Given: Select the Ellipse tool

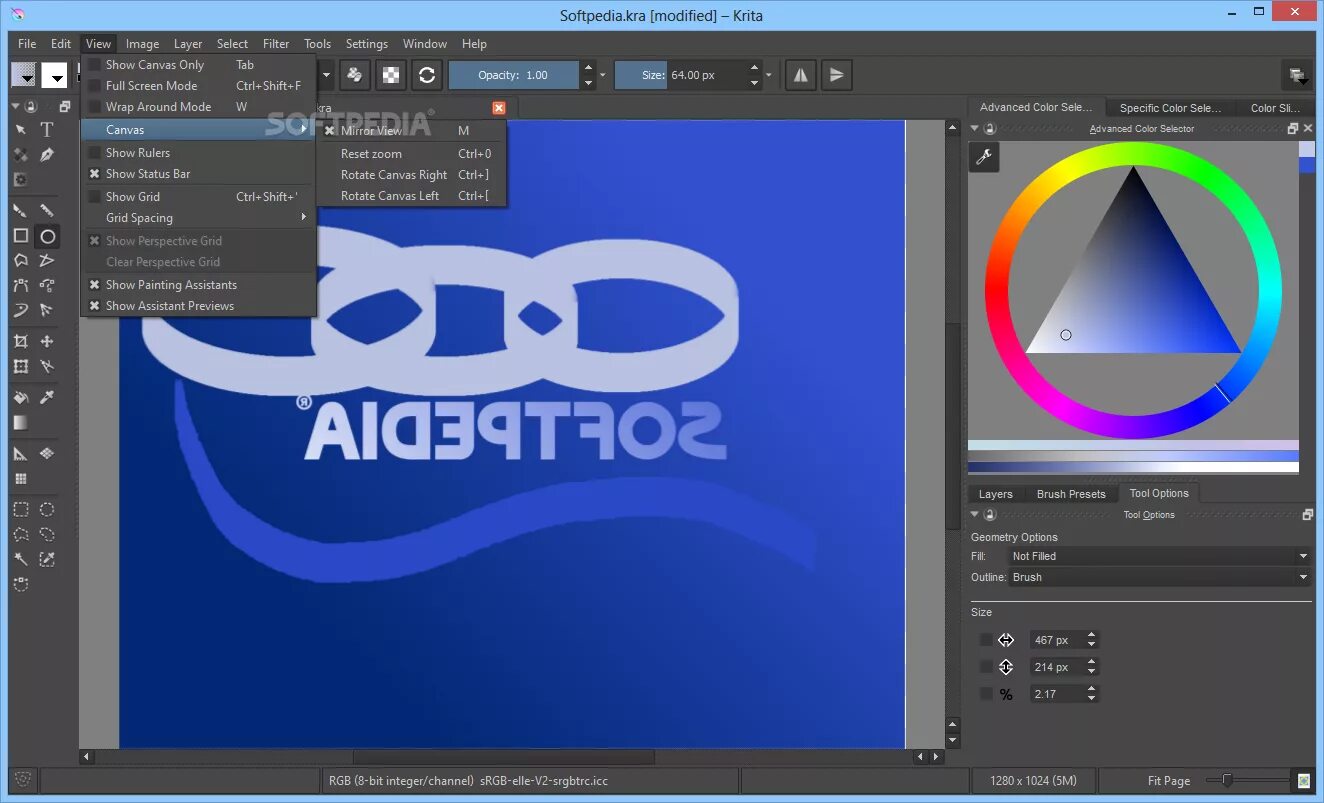Looking at the screenshot, I should [x=46, y=236].
